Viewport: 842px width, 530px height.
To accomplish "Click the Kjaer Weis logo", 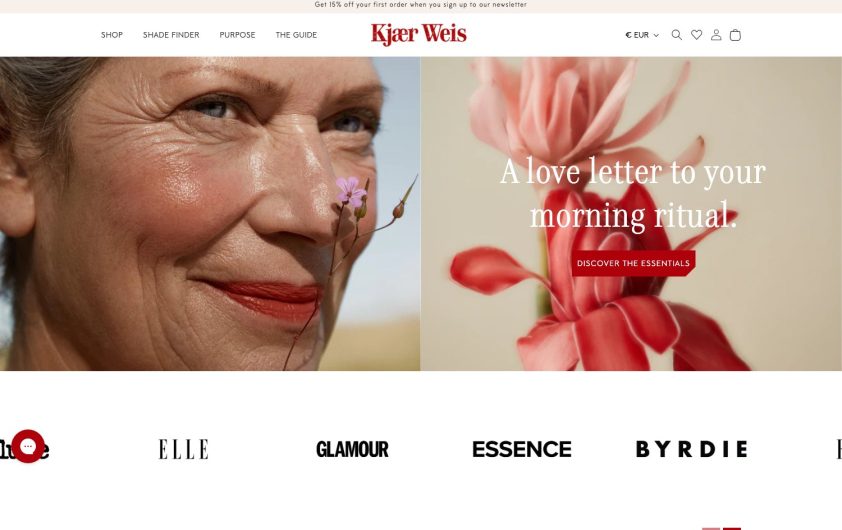I will click(419, 34).
